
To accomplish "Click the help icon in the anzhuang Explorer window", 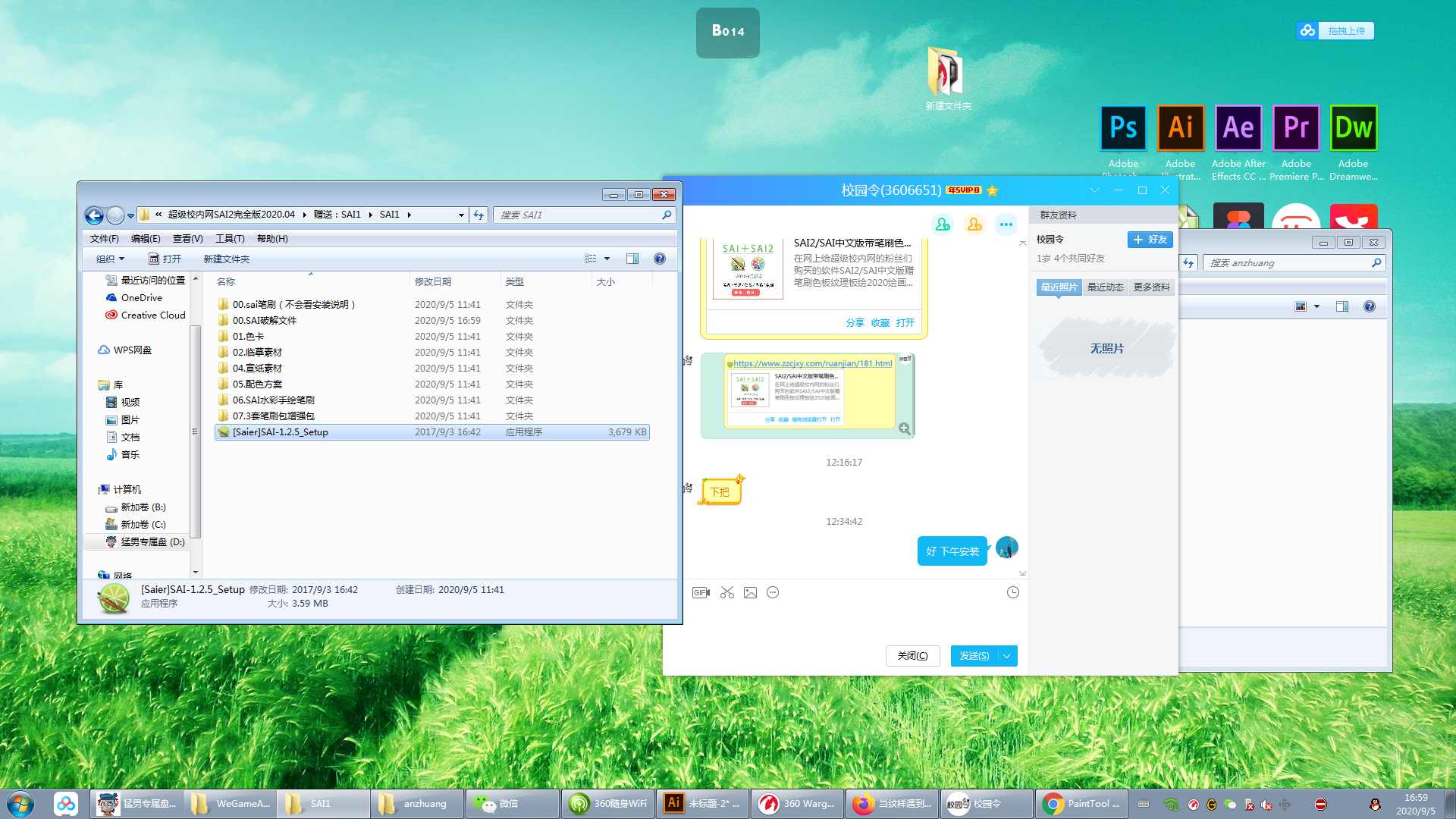I will (x=1370, y=306).
